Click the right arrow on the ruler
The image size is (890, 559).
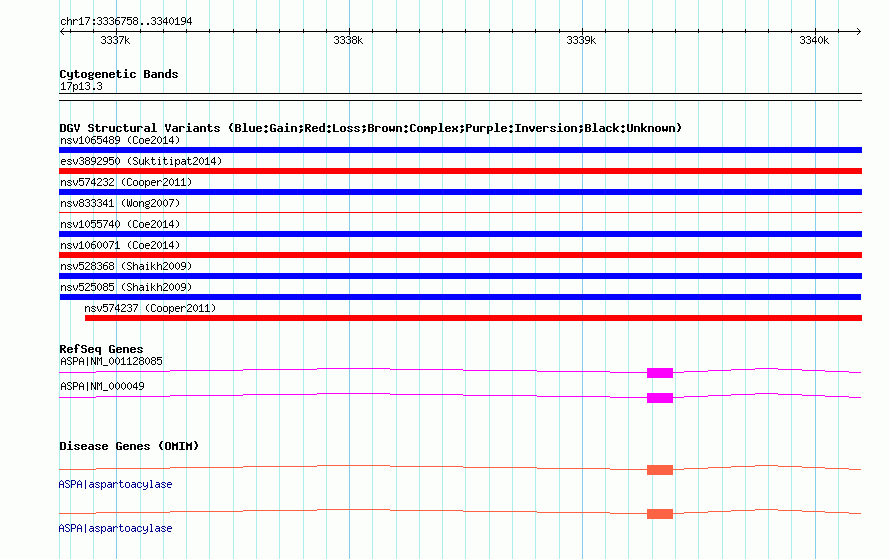(x=858, y=32)
